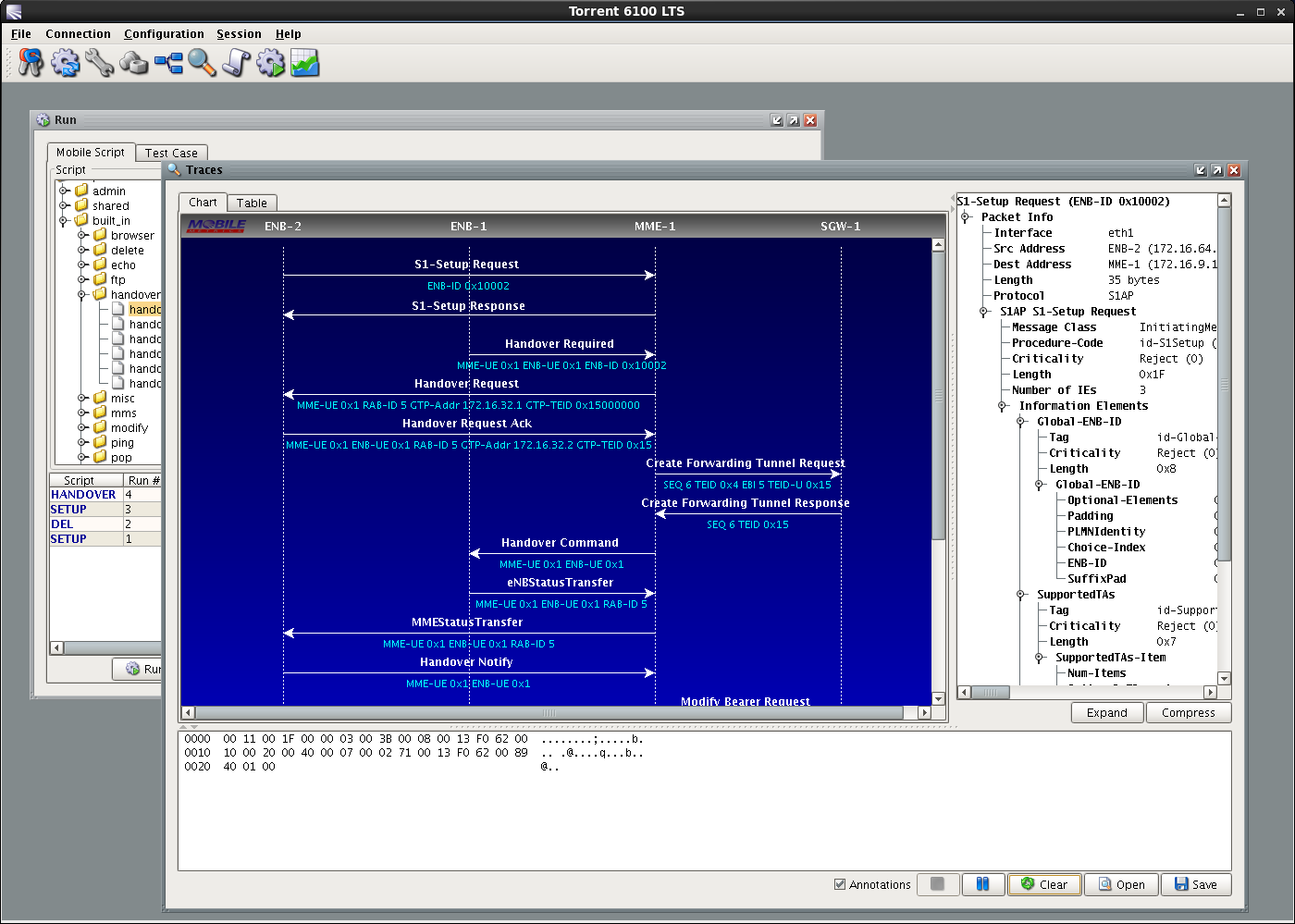This screenshot has width=1295, height=924.
Task: Expand the admin folder in the script tree
Action: pos(65,191)
